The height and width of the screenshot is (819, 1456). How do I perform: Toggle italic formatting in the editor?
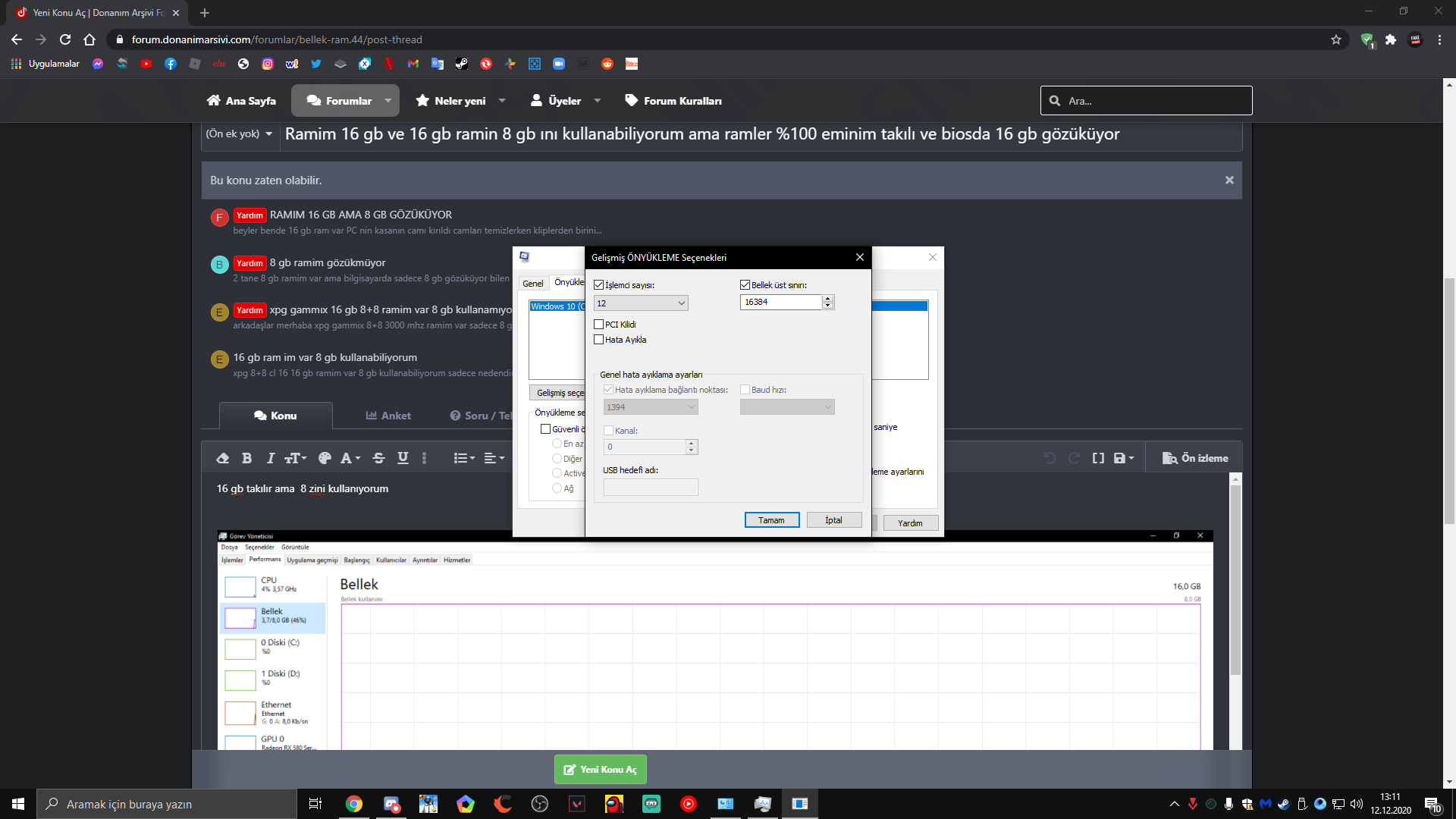(x=271, y=458)
